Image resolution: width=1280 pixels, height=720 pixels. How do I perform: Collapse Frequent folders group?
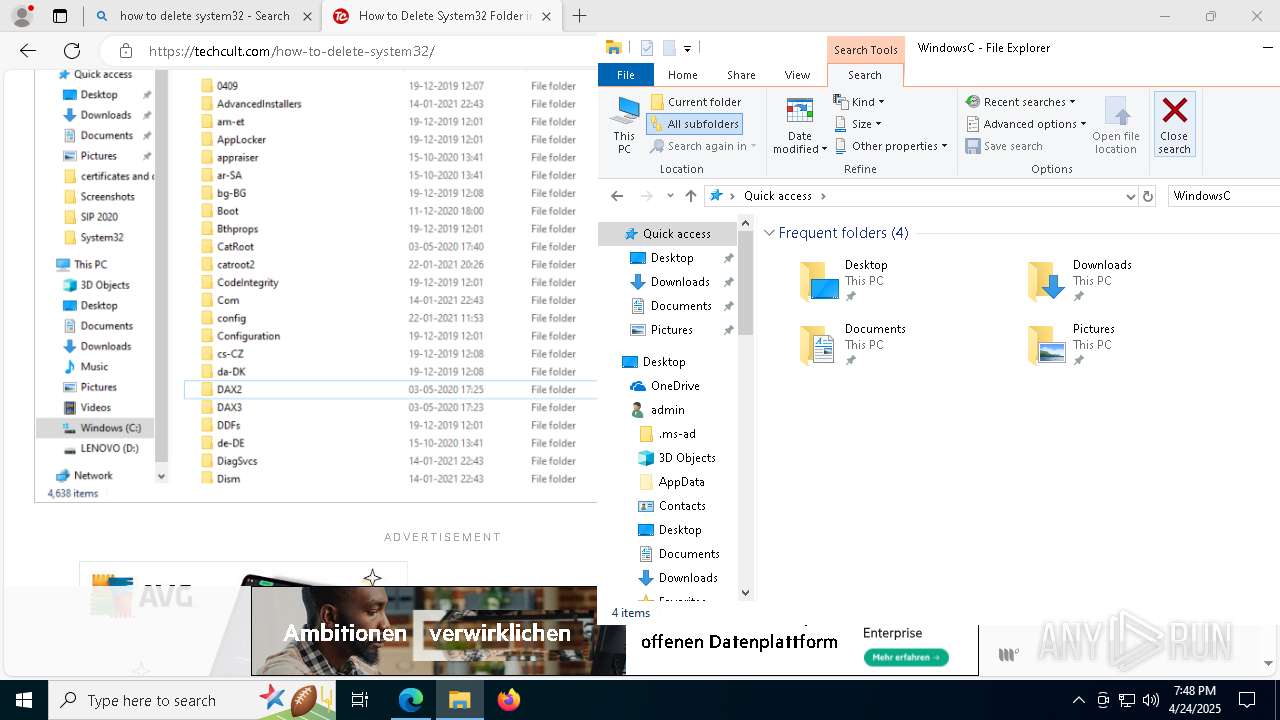pos(769,233)
